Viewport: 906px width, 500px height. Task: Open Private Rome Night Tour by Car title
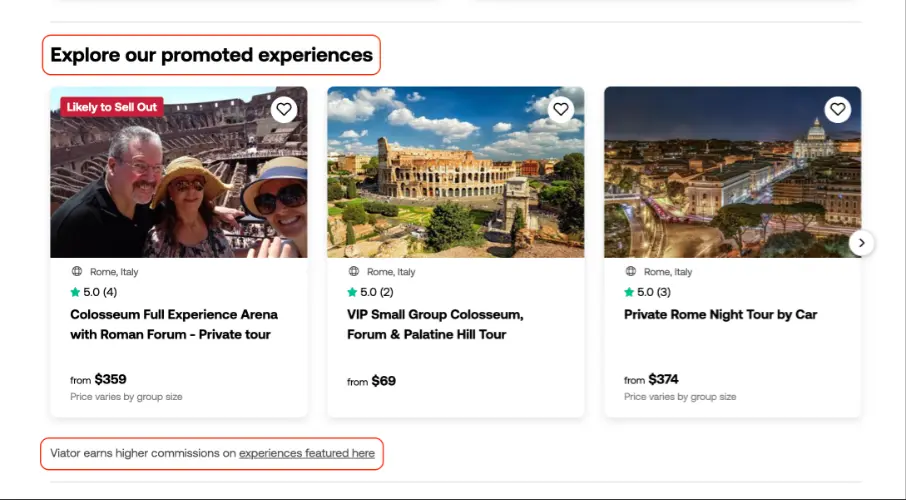(721, 314)
